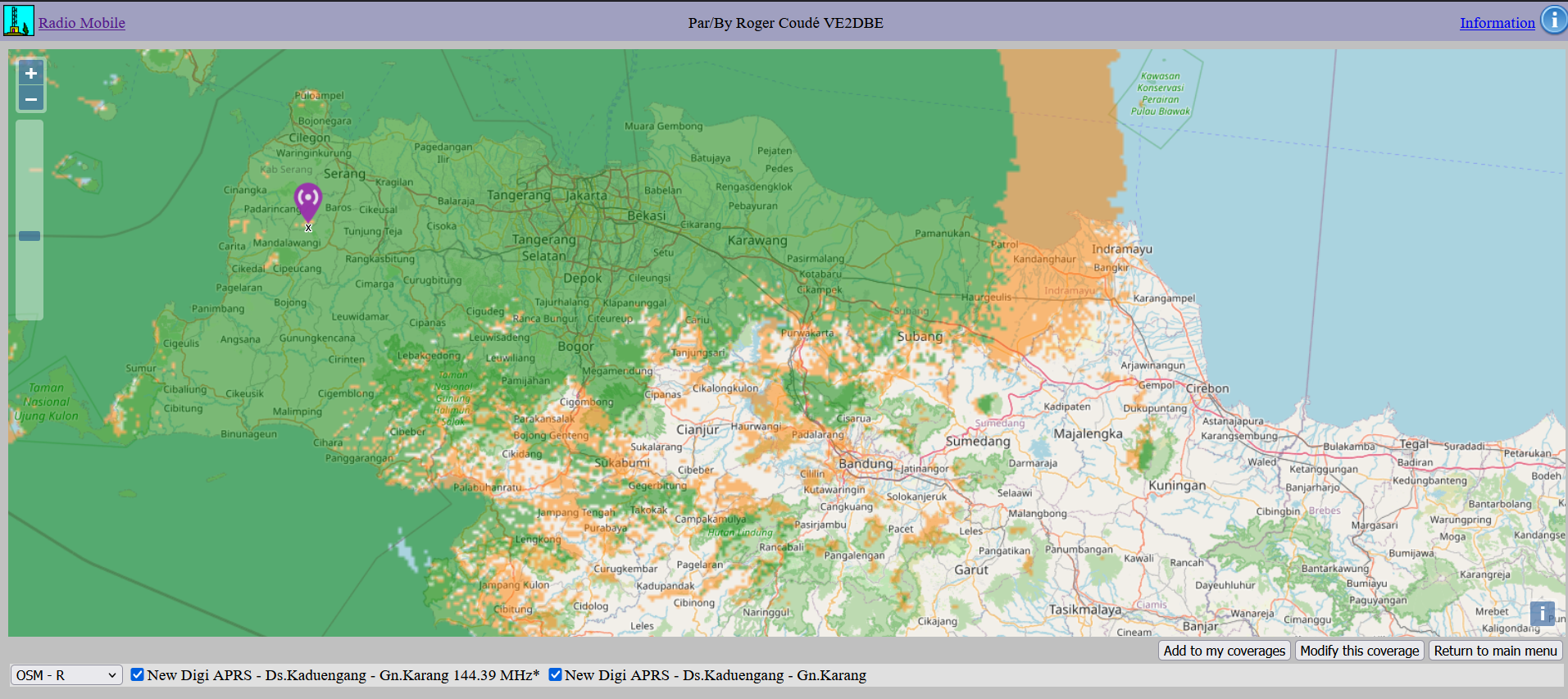The image size is (1568, 699).
Task: Click Cirebon city label on map
Action: coord(1207,388)
